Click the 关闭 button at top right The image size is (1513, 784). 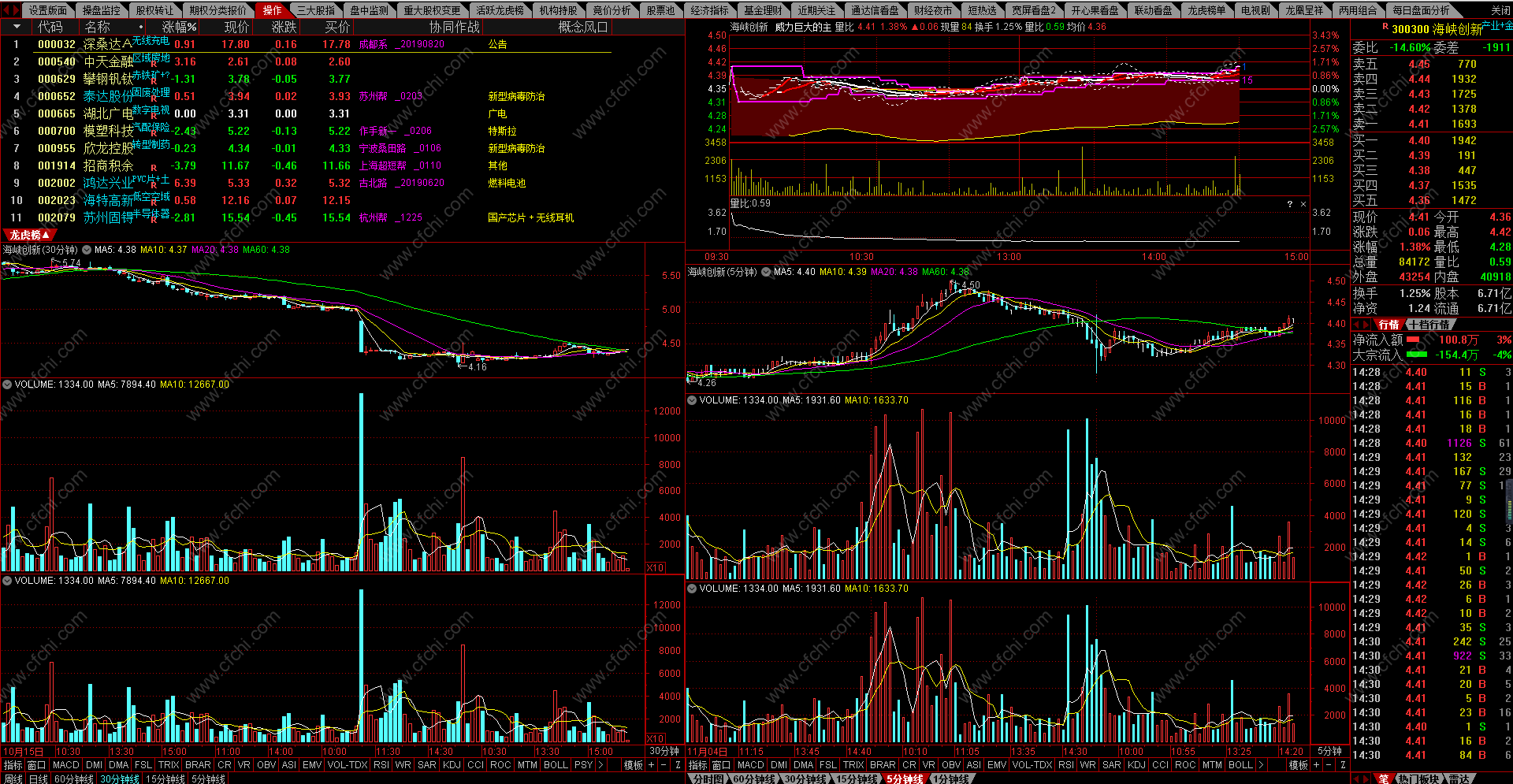click(1500, 10)
